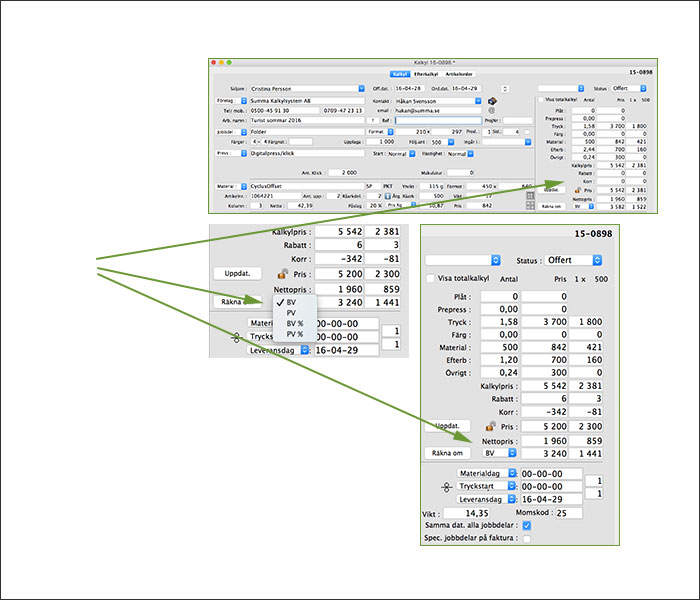This screenshot has height=600, width=700.
Task: Select PV % in the popup menu
Action: tap(295, 334)
